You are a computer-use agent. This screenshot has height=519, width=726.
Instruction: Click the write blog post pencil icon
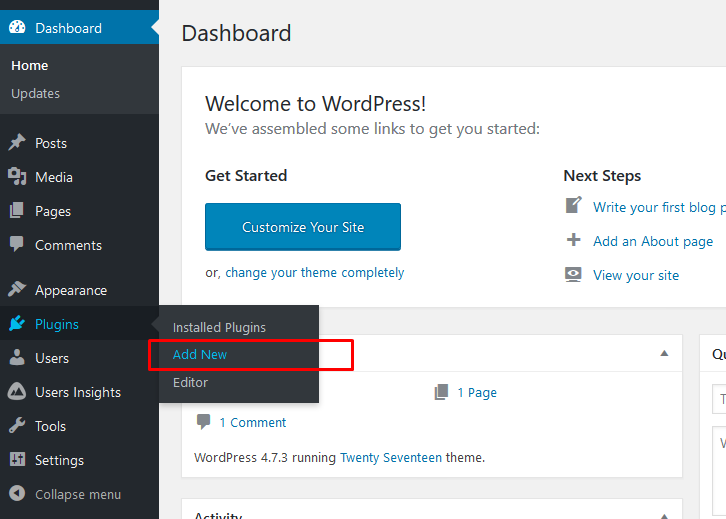[x=573, y=206]
